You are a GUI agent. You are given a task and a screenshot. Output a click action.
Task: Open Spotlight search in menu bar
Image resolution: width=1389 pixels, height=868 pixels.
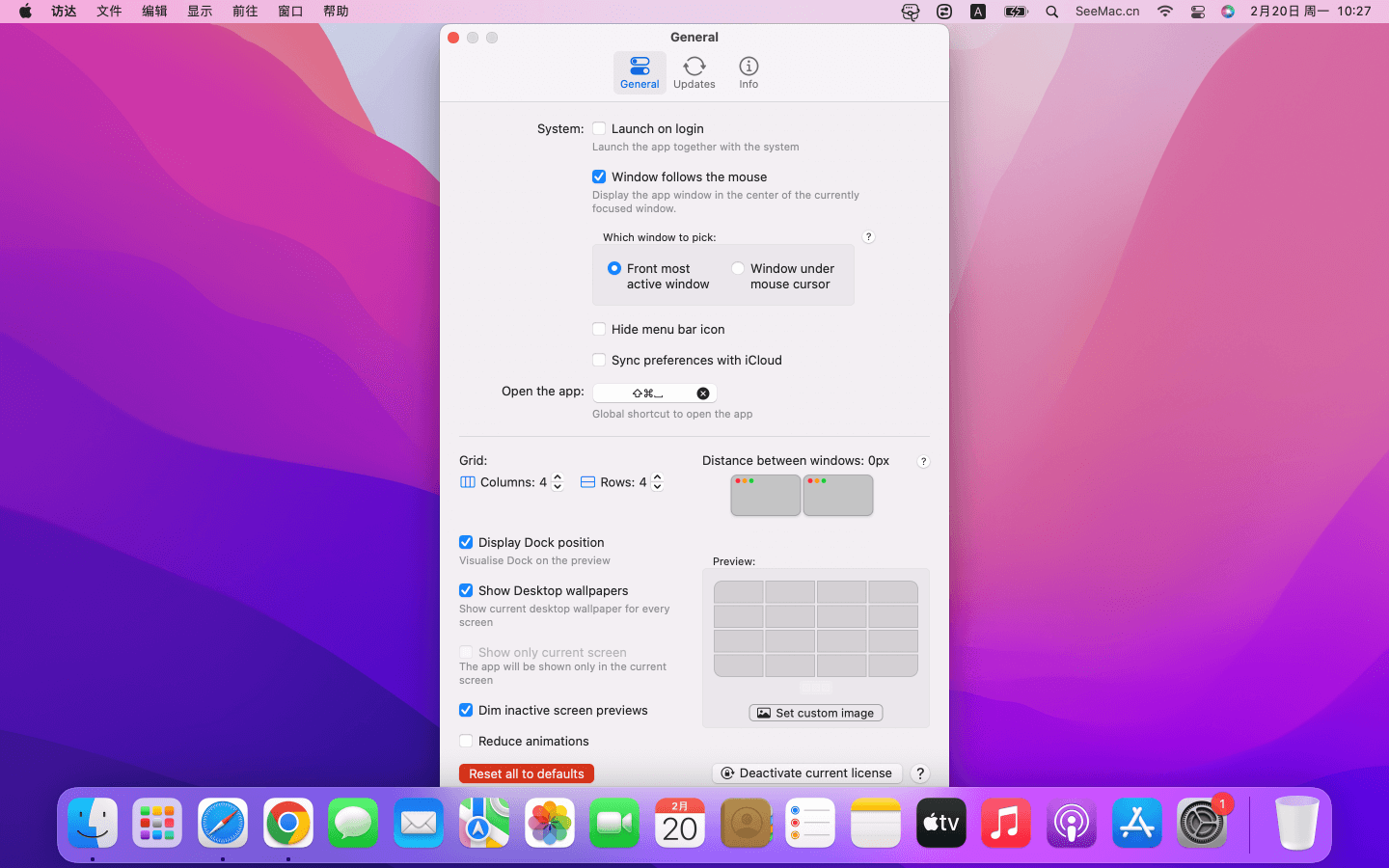[1052, 12]
